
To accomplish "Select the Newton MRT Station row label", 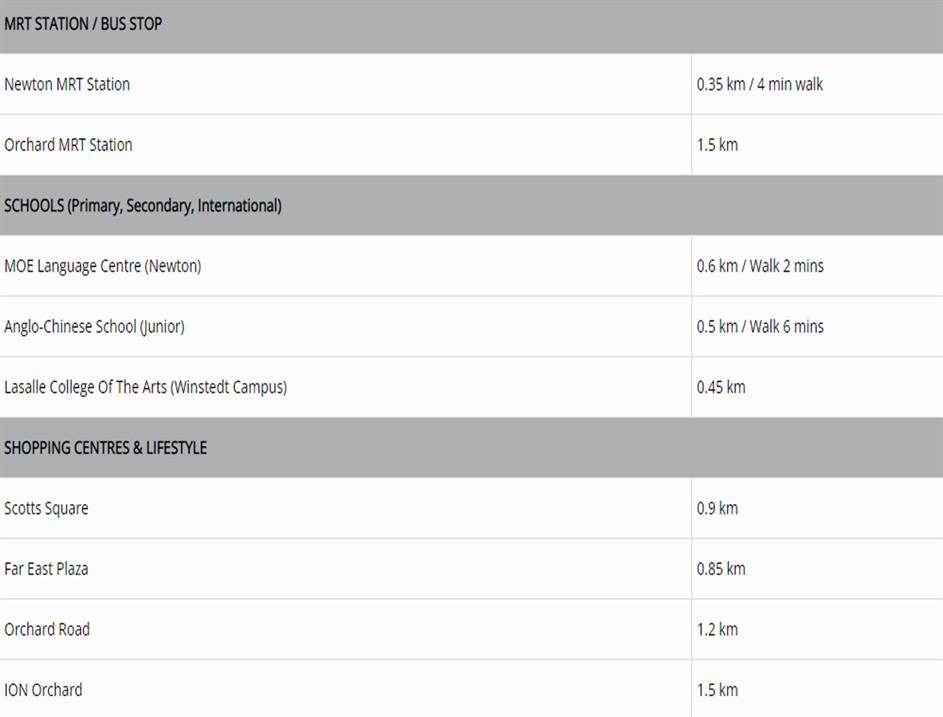I will pyautogui.click(x=67, y=85).
